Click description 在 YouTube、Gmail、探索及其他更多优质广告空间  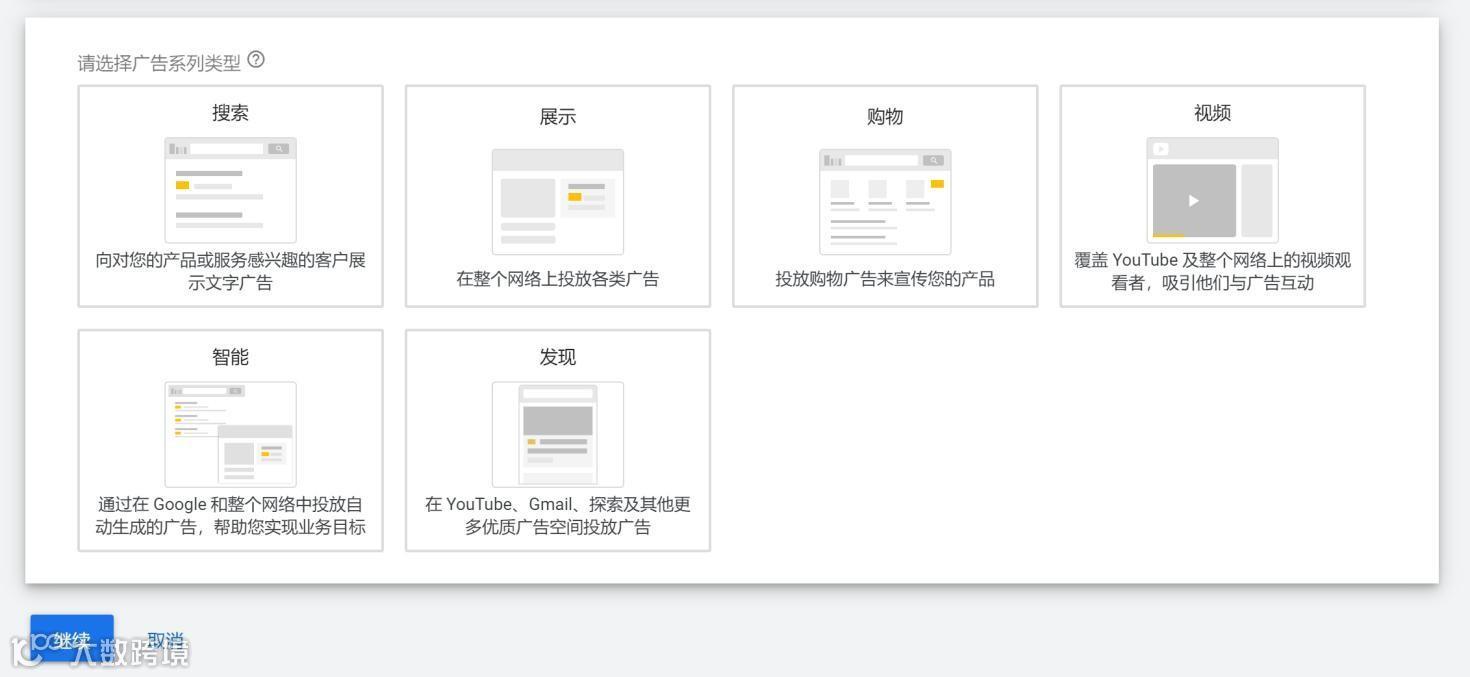coord(558,515)
